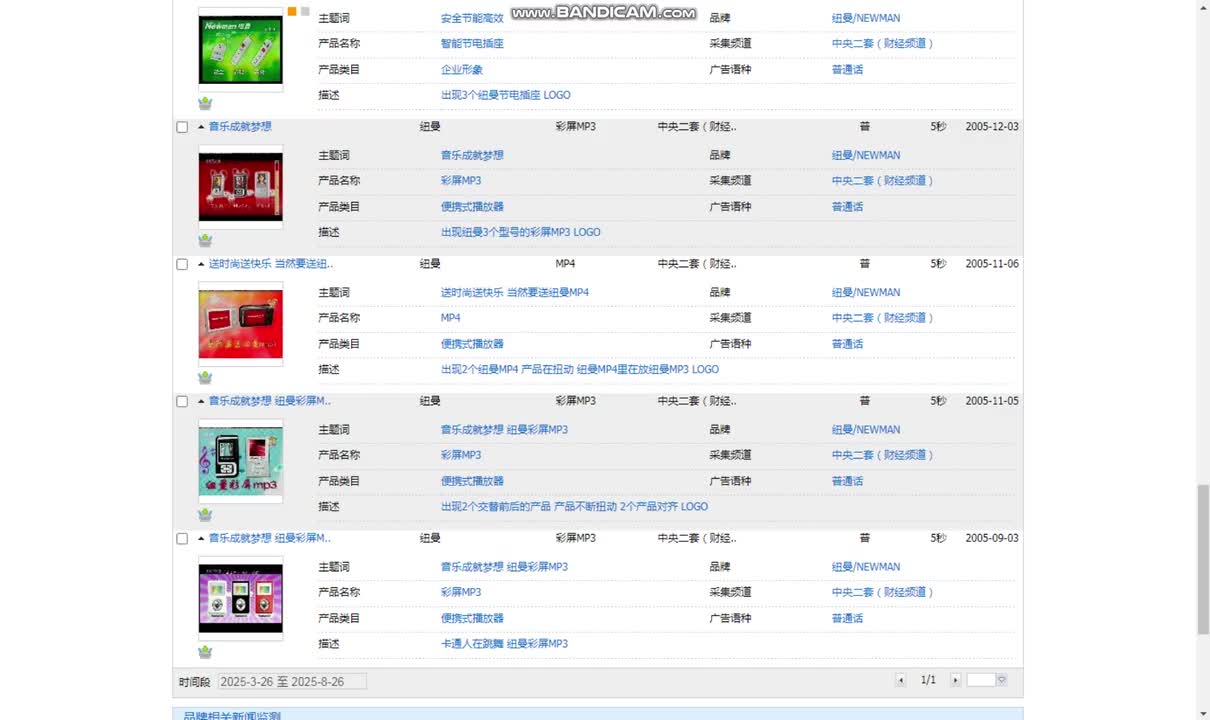The height and width of the screenshot is (720, 1210).
Task: Open the page jump dropdown in pager
Action: 1001,680
